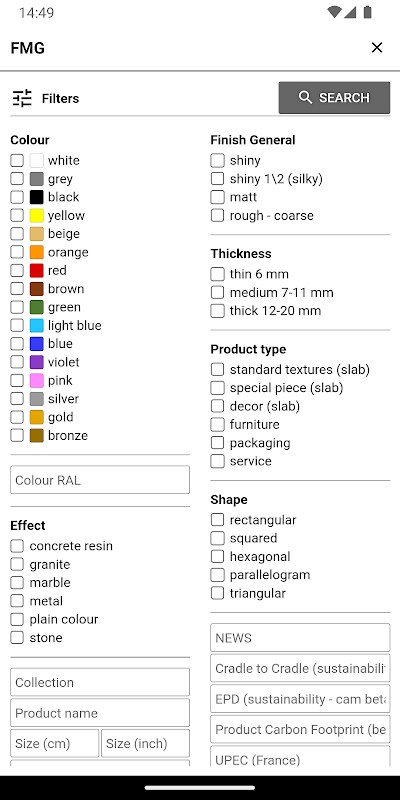This screenshot has height=800, width=400.
Task: Open the Cradle to Cradle field
Action: tap(300, 668)
